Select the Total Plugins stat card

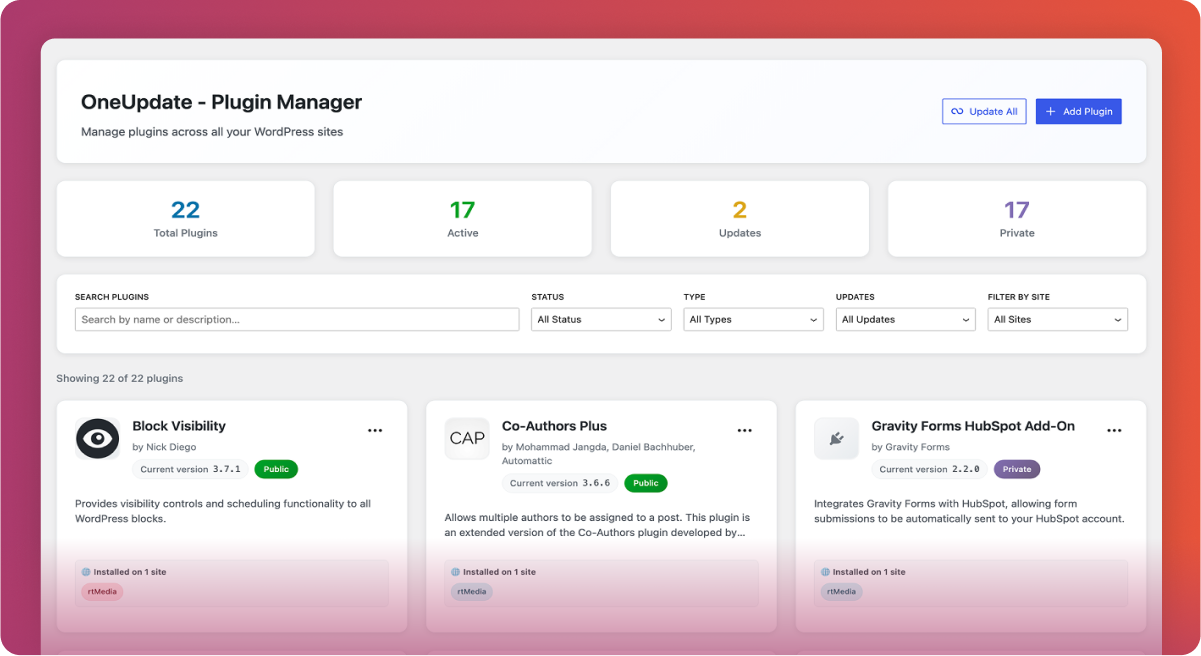[185, 218]
